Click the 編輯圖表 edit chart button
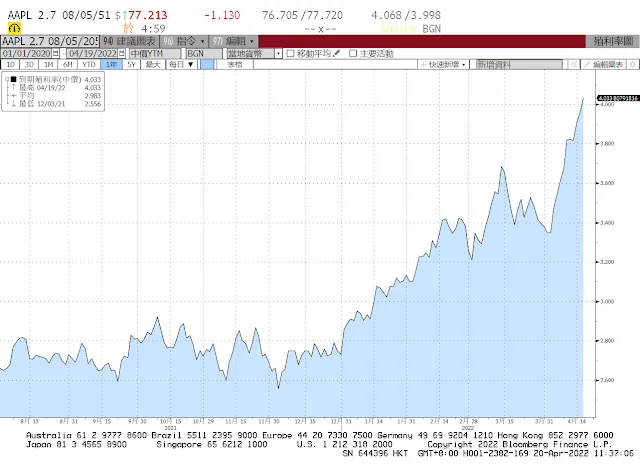The height and width of the screenshot is (468, 640). [604, 64]
